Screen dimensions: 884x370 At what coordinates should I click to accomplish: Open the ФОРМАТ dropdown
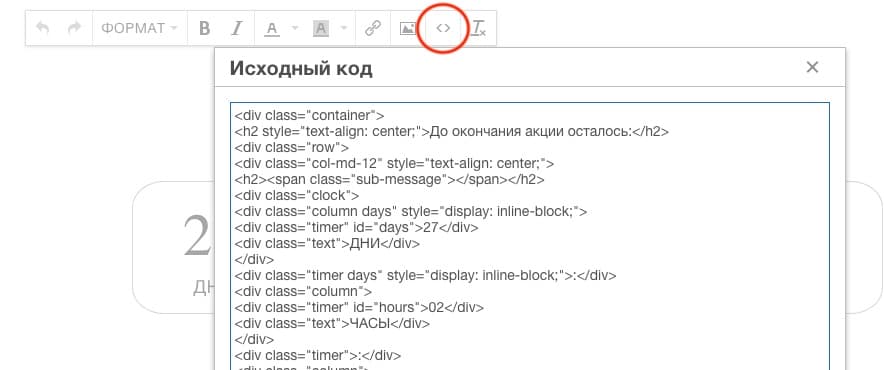139,28
